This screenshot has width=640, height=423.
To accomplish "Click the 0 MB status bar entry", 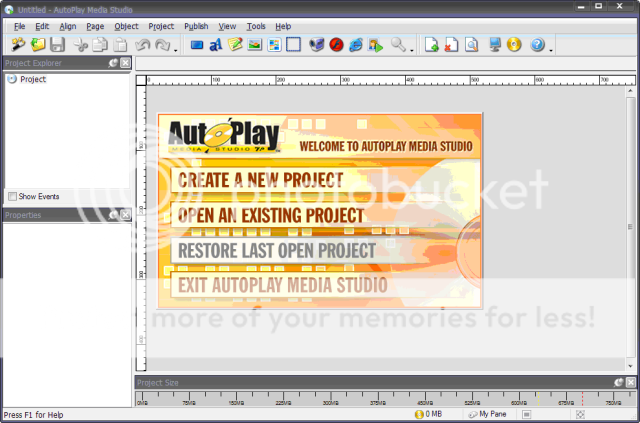I will pyautogui.click(x=428, y=414).
